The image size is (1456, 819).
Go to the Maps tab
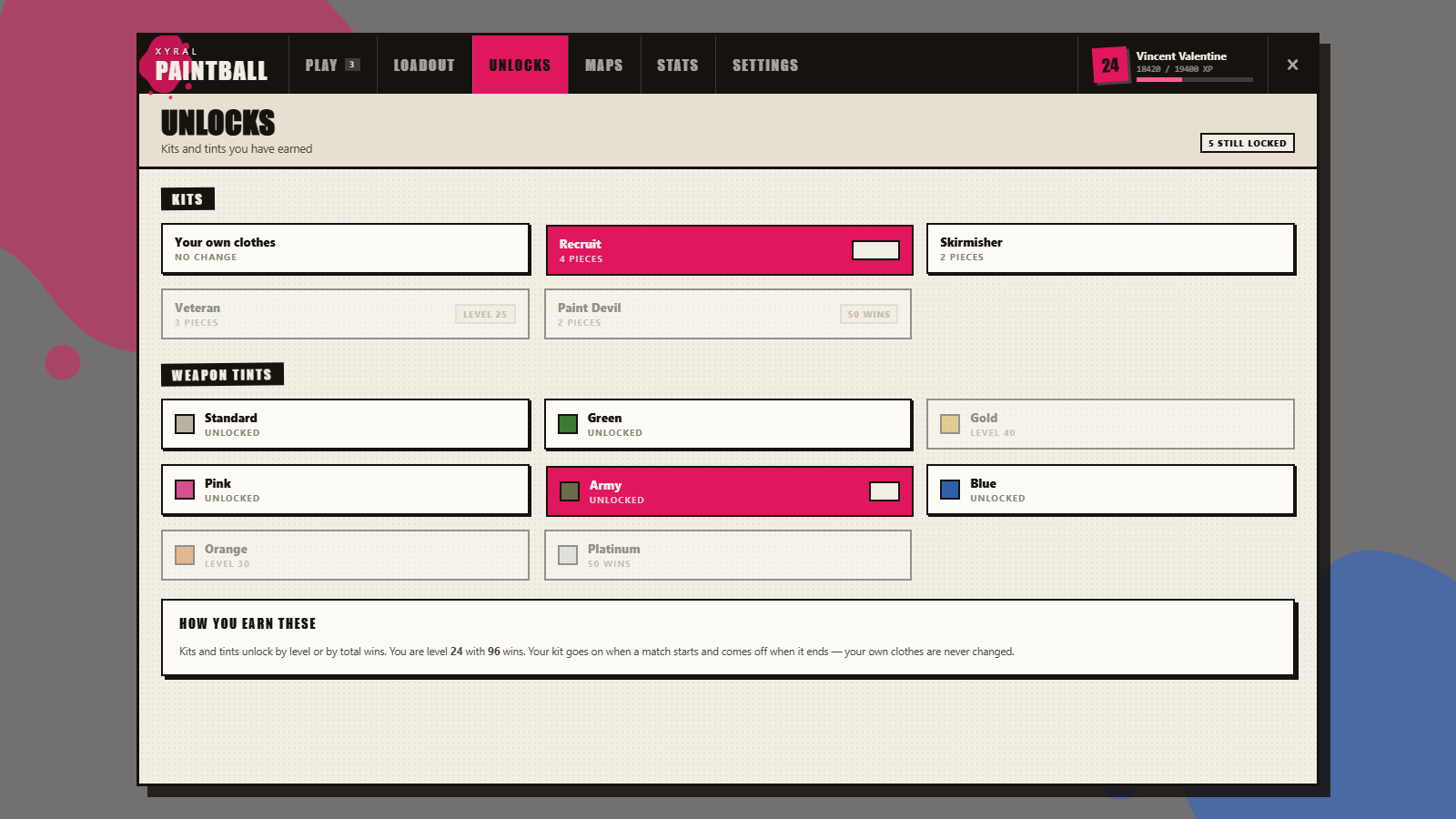tap(604, 65)
